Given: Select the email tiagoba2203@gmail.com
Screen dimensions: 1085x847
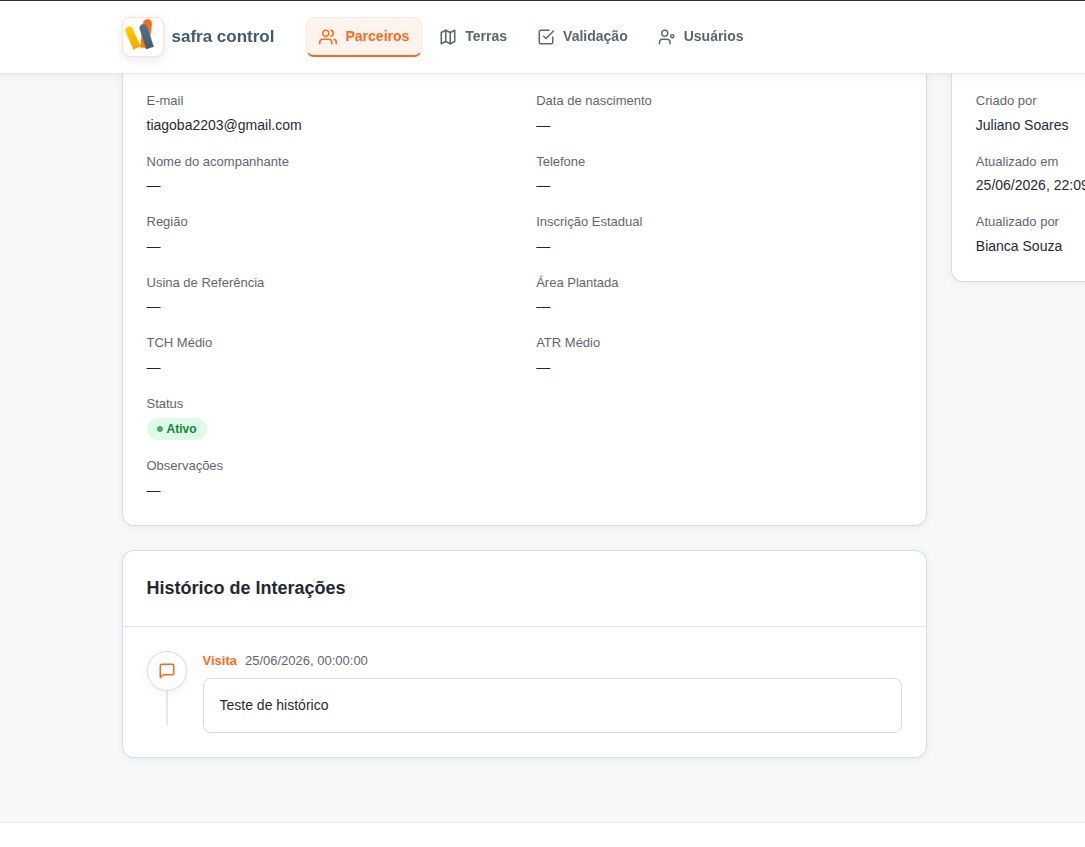Looking at the screenshot, I should point(224,125).
